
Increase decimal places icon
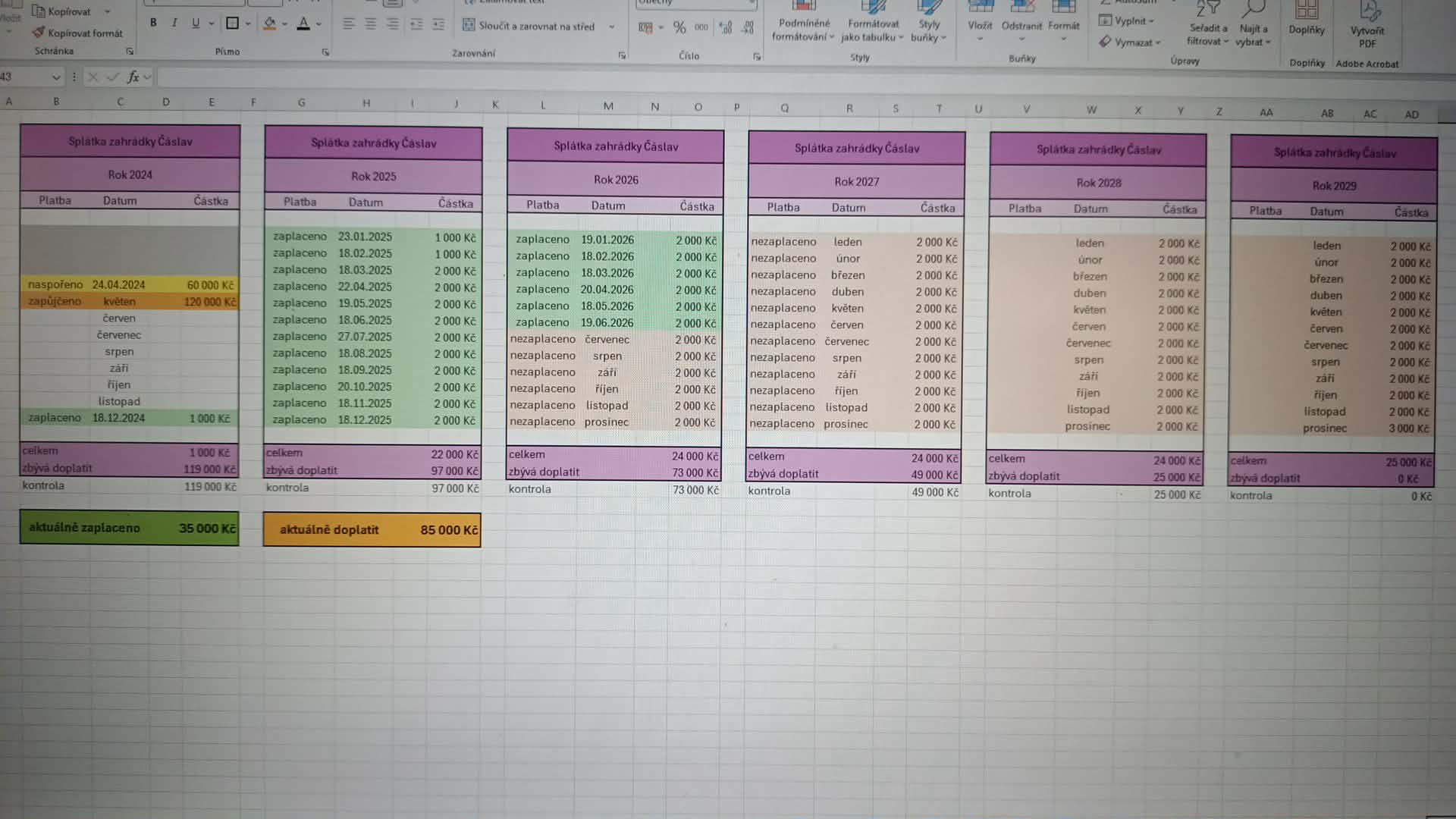(x=726, y=27)
